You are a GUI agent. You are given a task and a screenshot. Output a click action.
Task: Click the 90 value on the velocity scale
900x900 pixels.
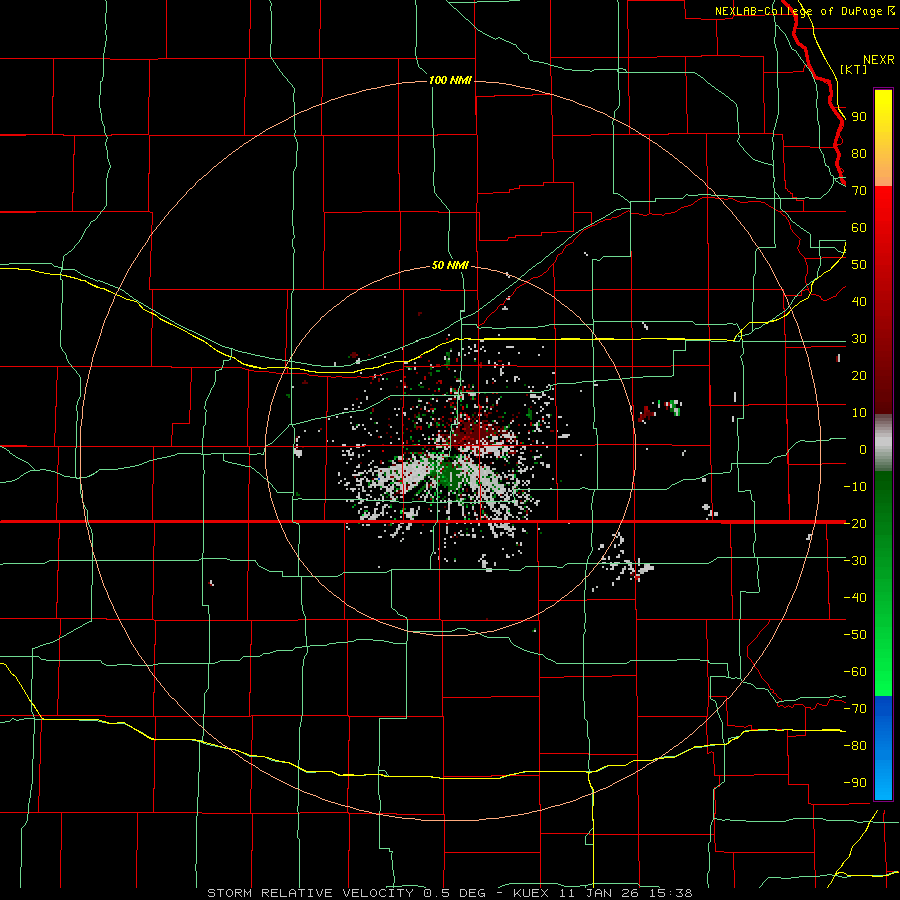pos(859,117)
